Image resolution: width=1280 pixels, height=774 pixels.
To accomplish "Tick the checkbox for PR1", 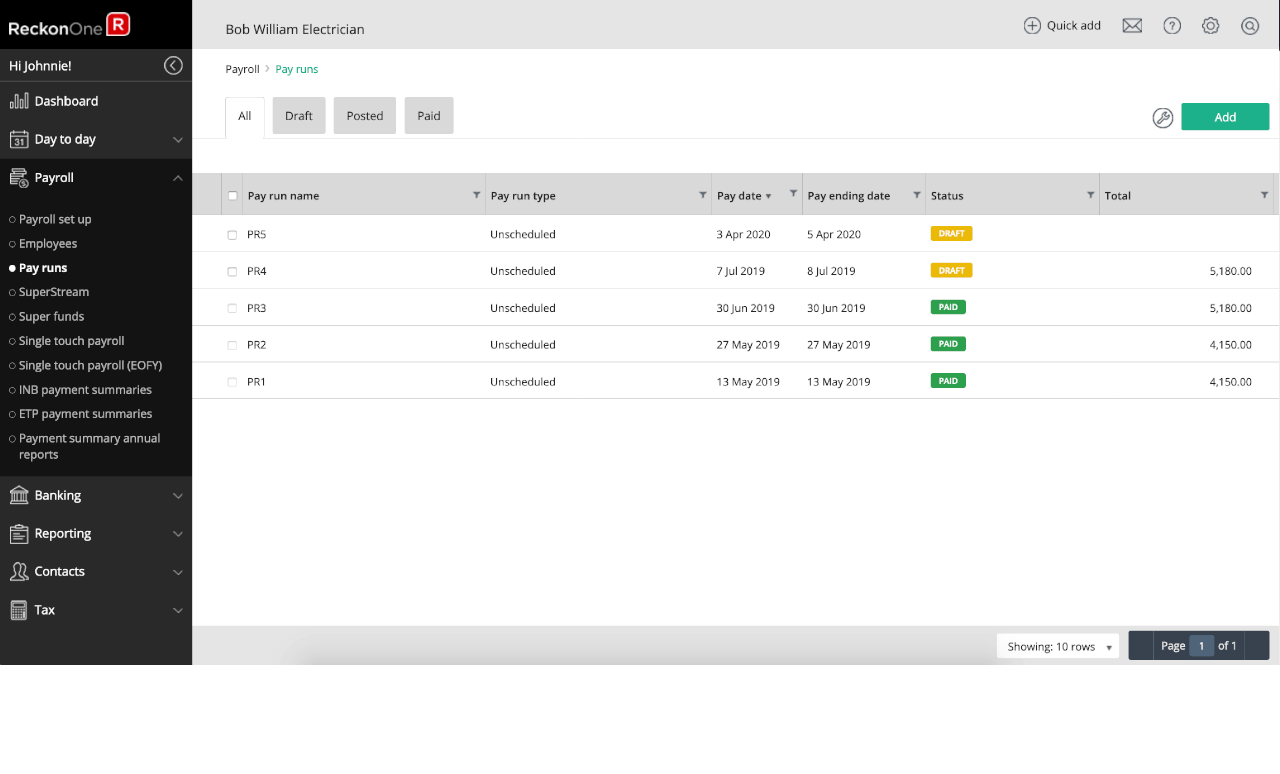I will pos(232,382).
